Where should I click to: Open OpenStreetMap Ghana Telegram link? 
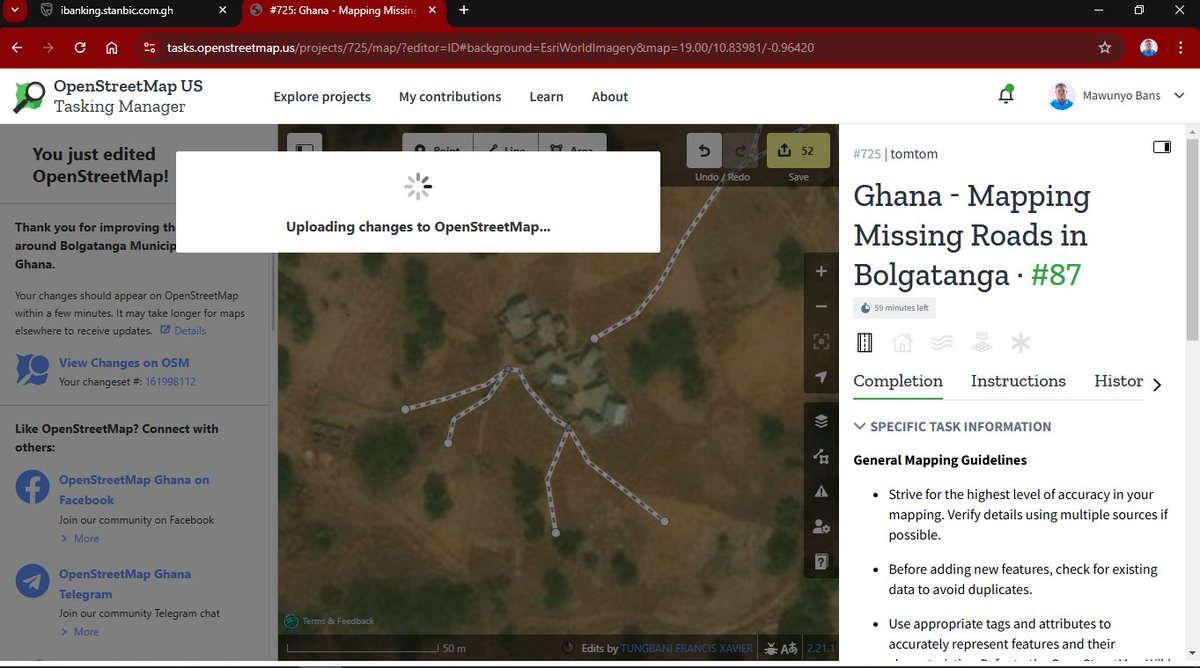point(125,584)
